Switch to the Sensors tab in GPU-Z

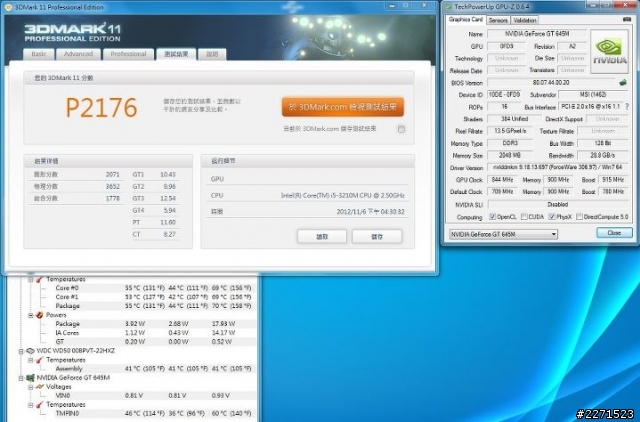(x=498, y=20)
